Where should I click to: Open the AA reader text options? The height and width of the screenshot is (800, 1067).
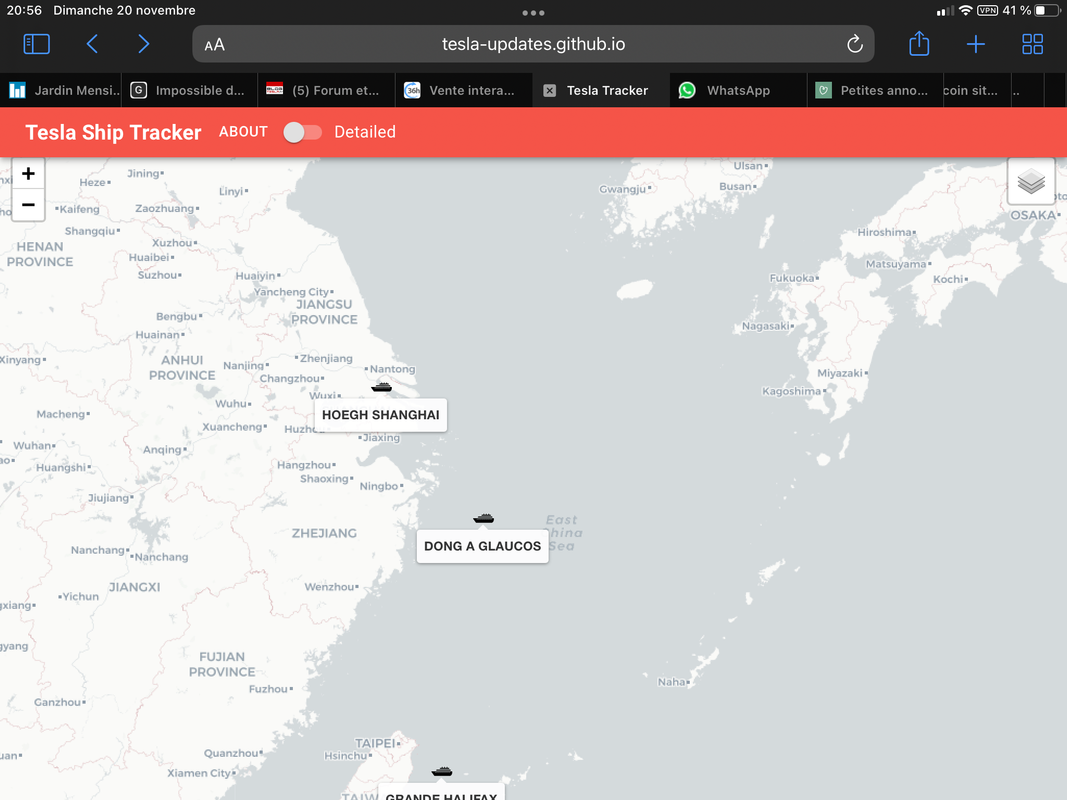(214, 45)
